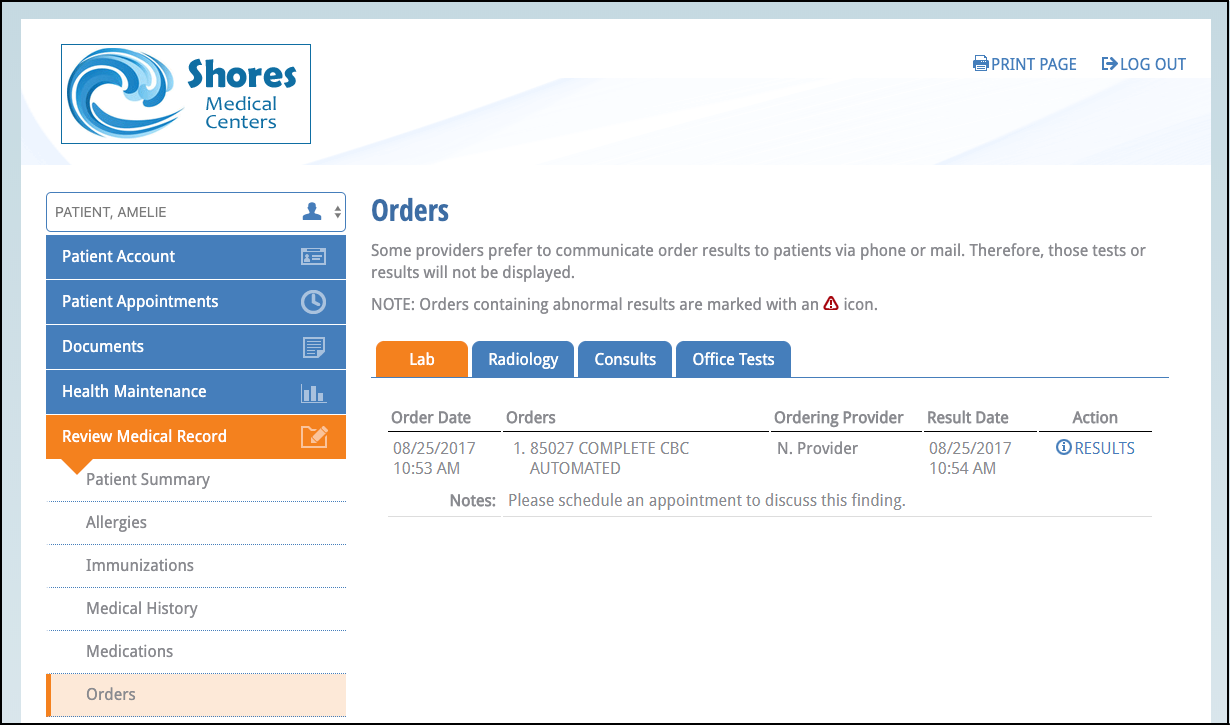Image resolution: width=1230 pixels, height=725 pixels.
Task: Switch to the Radiology tab
Action: [522, 358]
